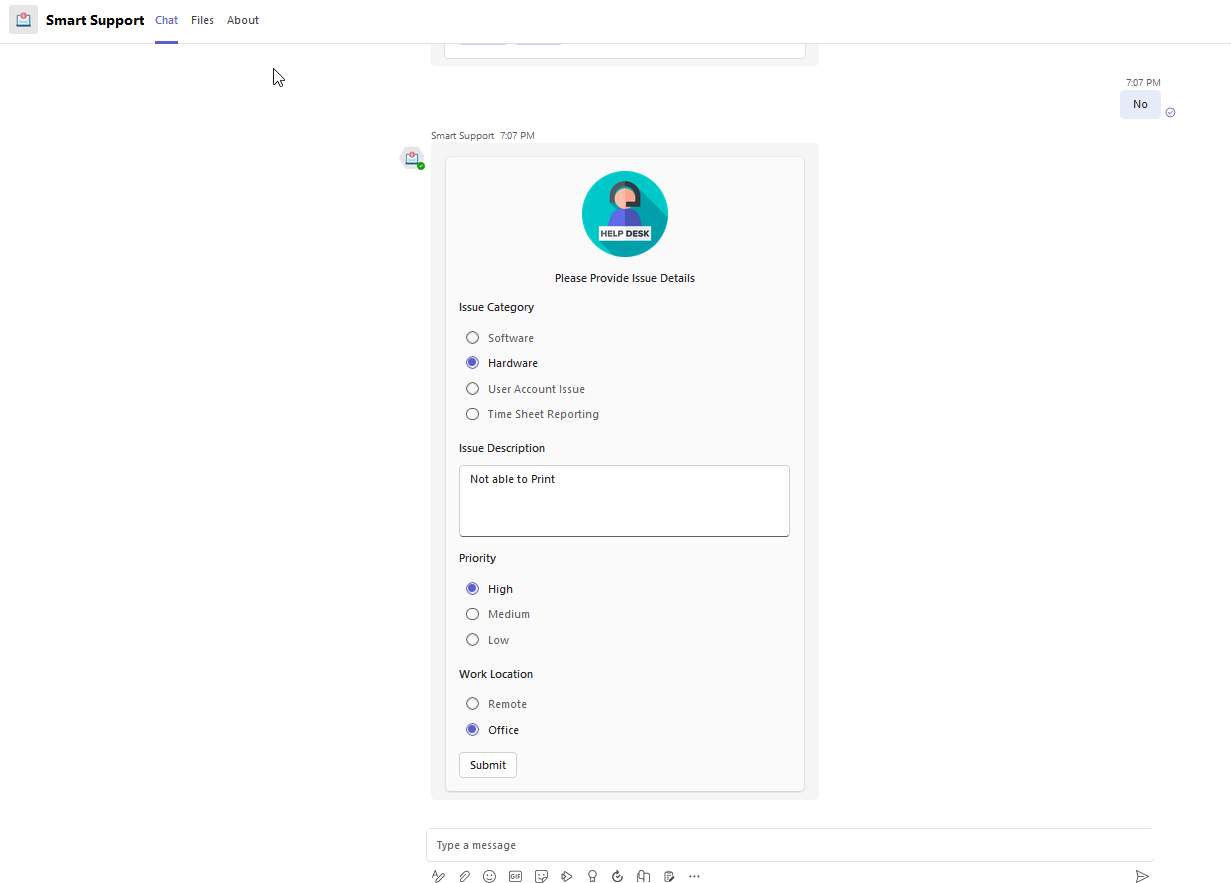This screenshot has height=883, width=1231.
Task: Open the Stream video sharing option
Action: pyautogui.click(x=566, y=876)
